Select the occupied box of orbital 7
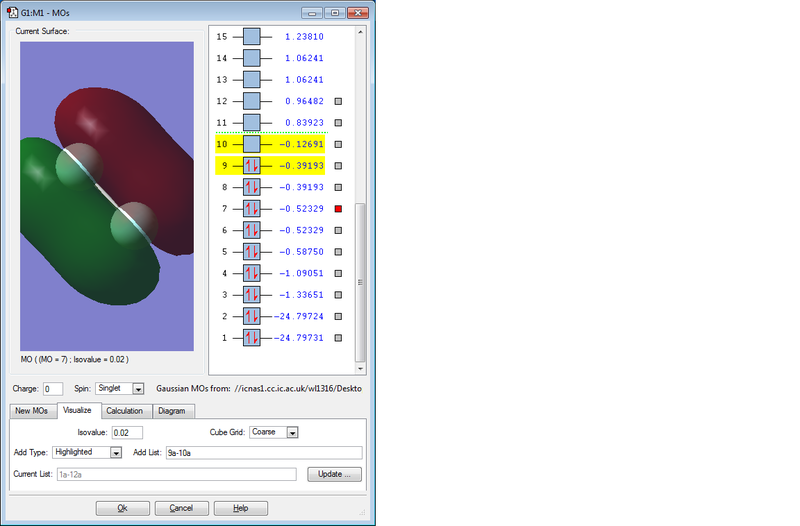The image size is (800, 526). pos(252,209)
